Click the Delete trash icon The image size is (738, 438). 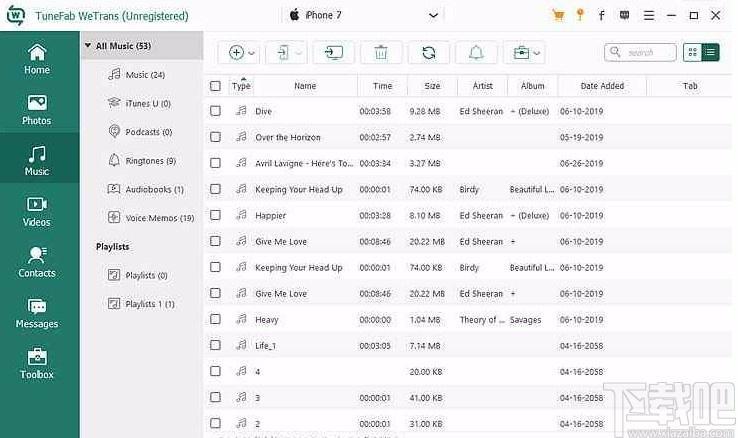(x=381, y=53)
